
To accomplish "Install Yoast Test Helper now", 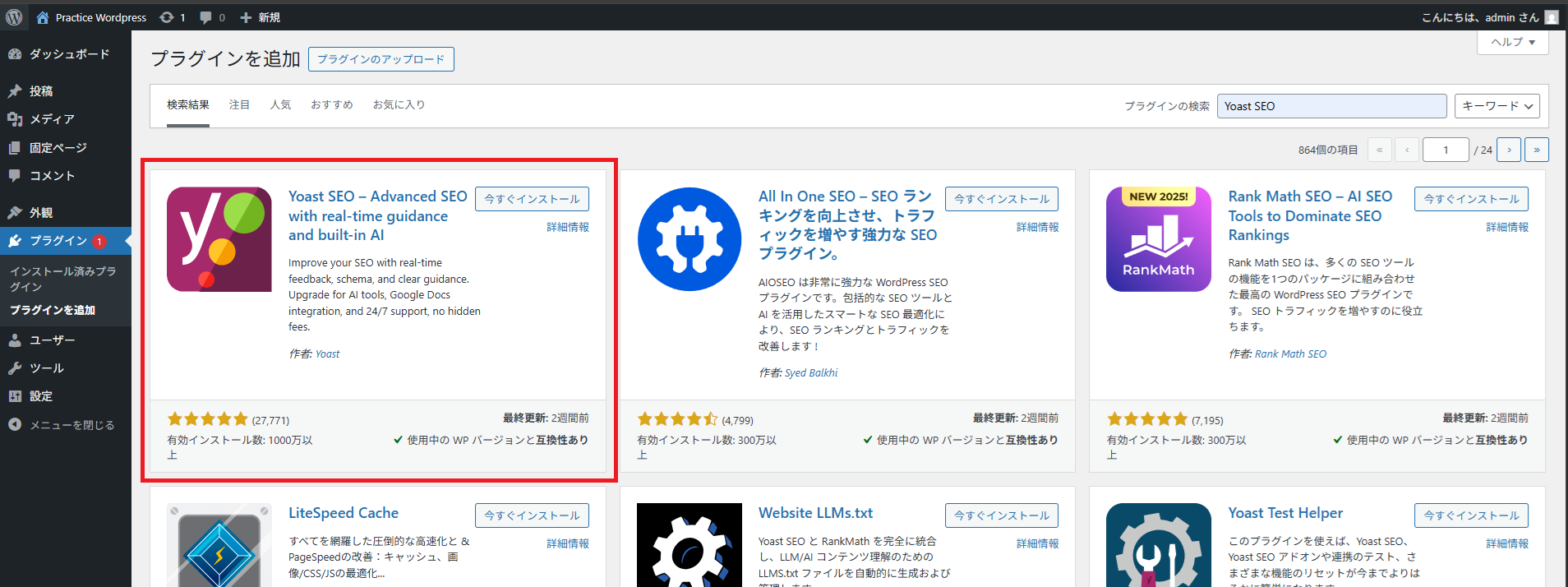I will coord(1471,515).
